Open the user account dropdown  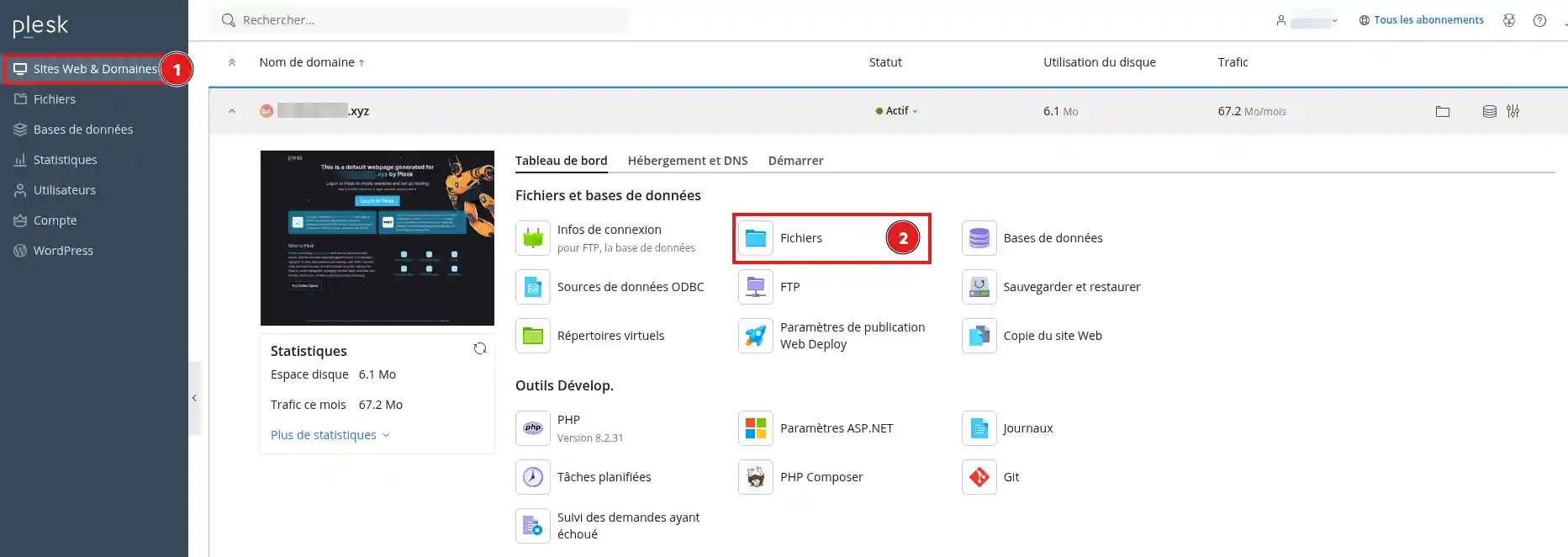coord(1307,20)
